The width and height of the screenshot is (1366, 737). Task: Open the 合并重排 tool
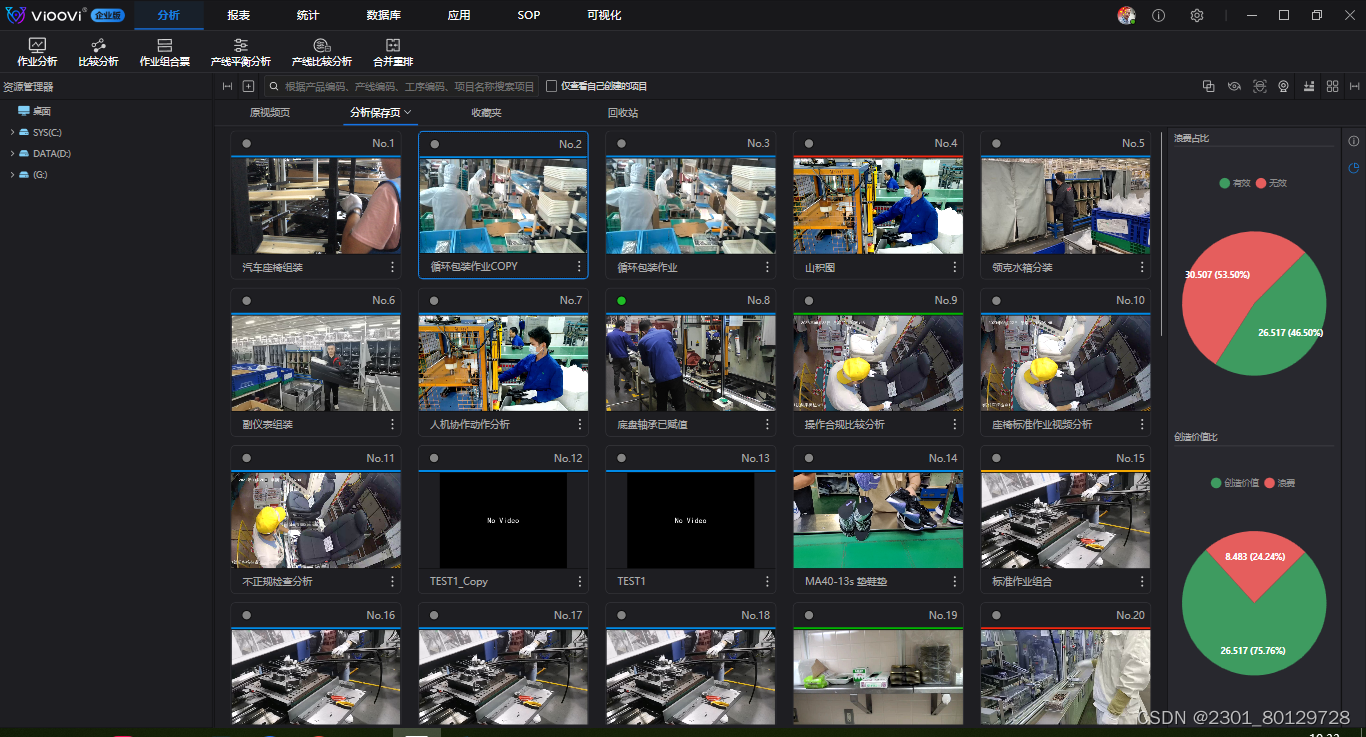point(393,52)
